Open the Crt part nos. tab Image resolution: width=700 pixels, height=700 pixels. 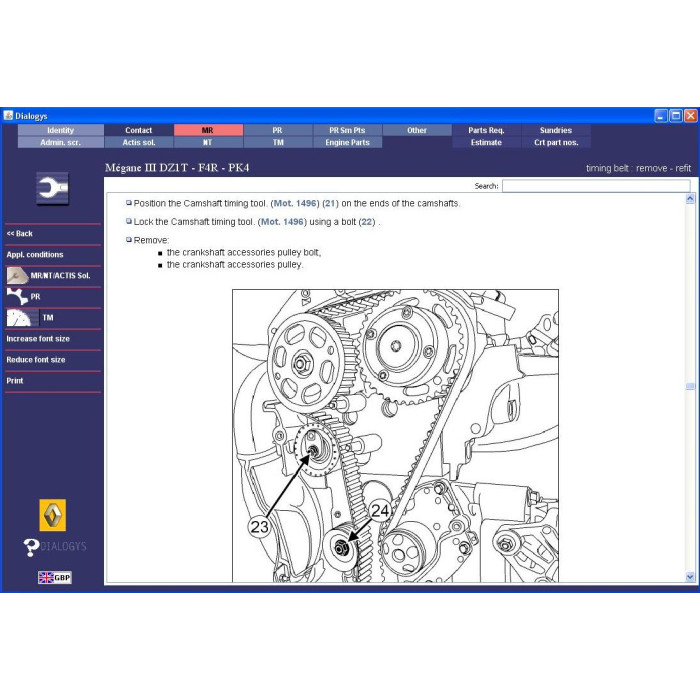click(556, 142)
